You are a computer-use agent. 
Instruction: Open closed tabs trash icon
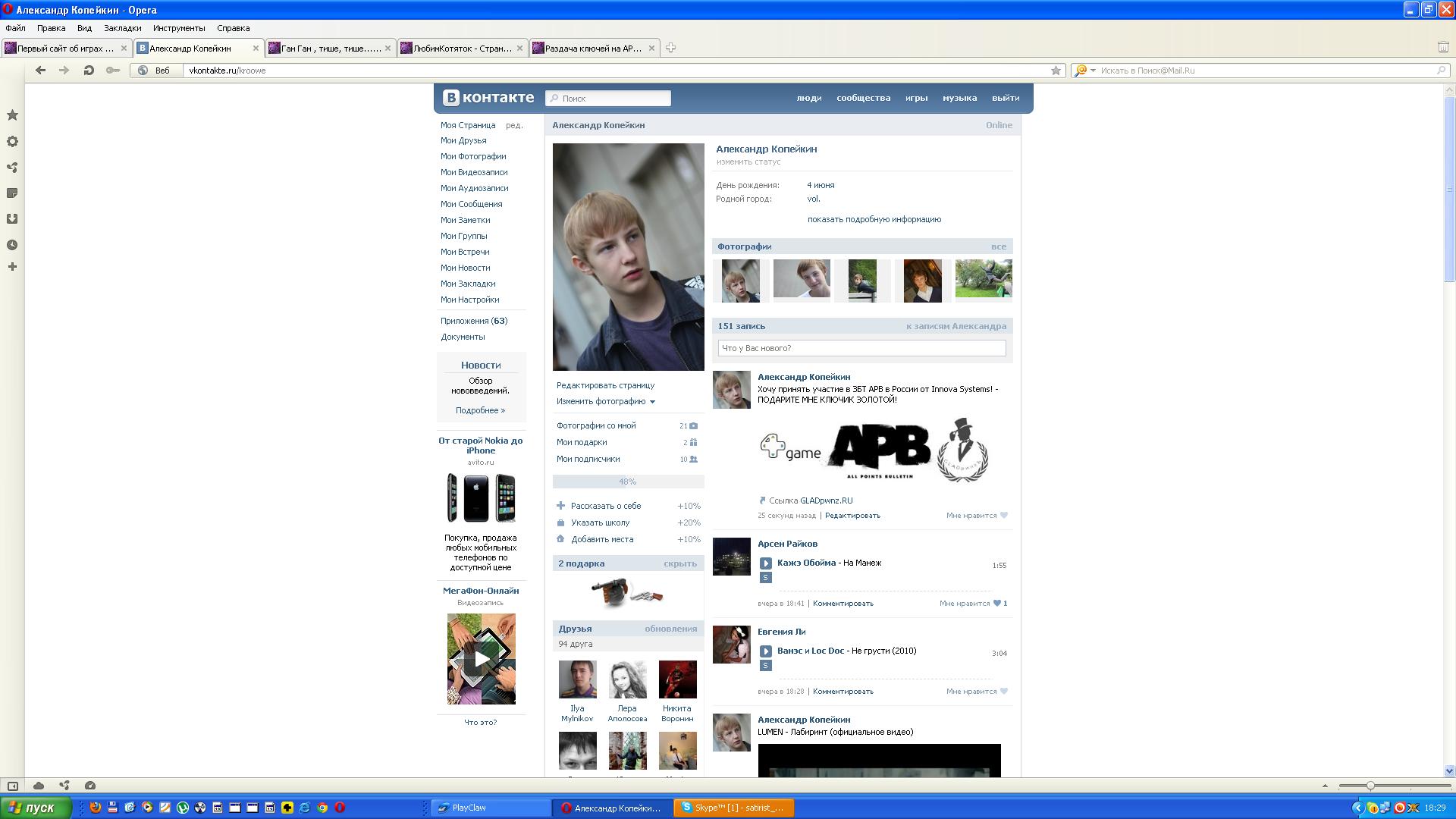[x=1443, y=47]
